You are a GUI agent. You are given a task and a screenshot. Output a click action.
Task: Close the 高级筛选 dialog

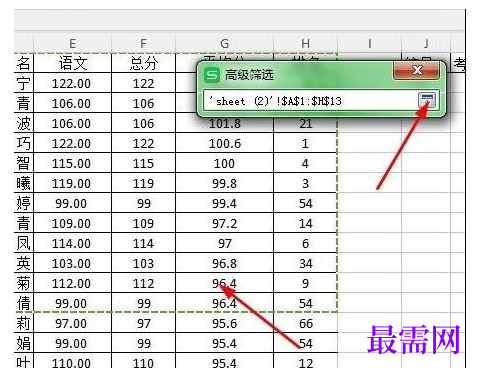click(416, 70)
